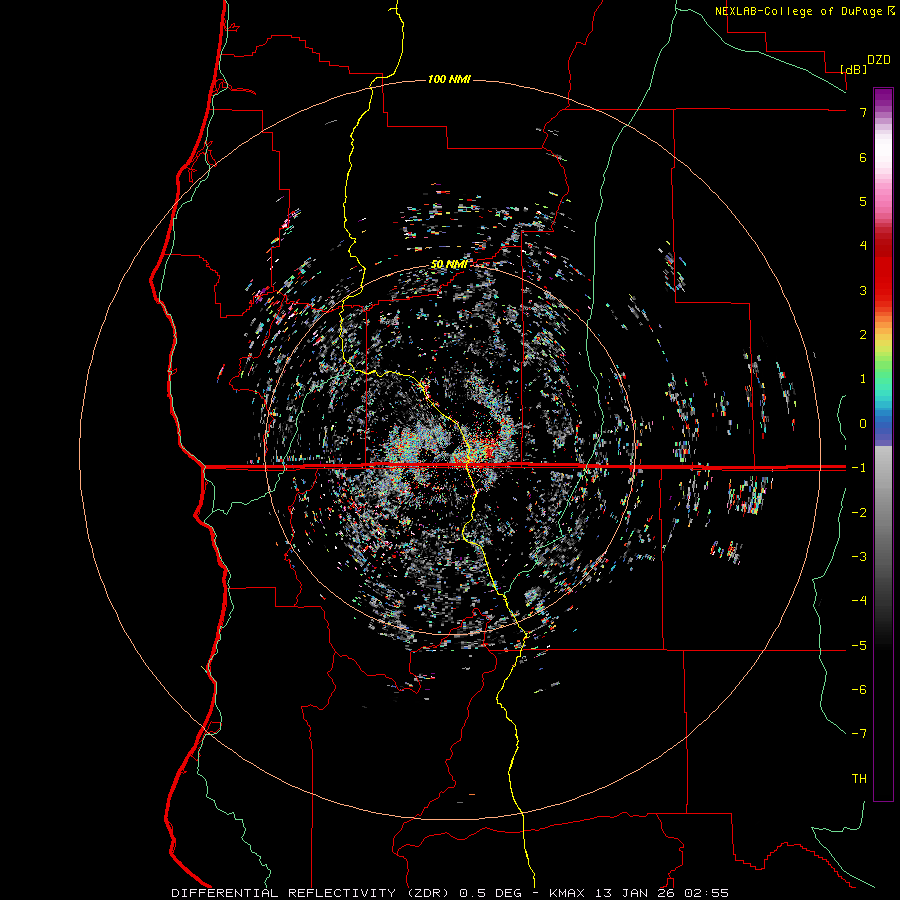
Task: Click the 0 value on the color scale
Action: pyautogui.click(x=863, y=424)
